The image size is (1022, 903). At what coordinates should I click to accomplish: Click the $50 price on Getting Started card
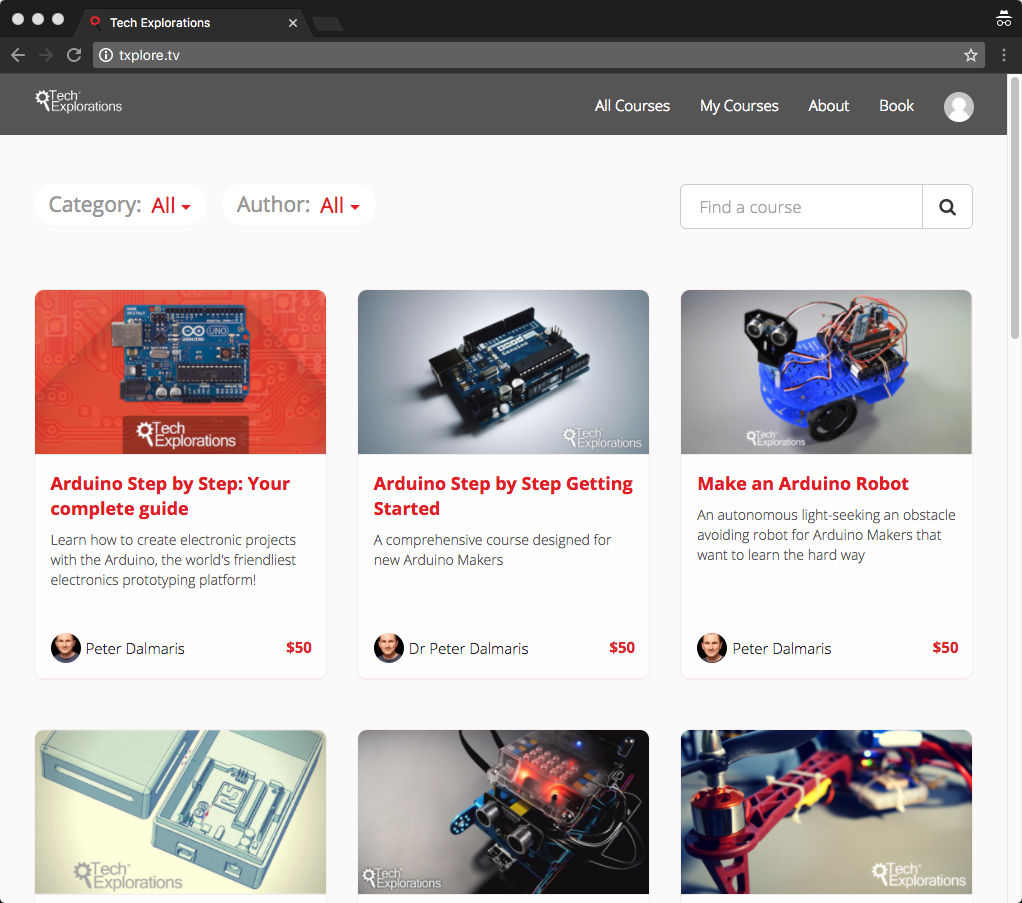622,647
